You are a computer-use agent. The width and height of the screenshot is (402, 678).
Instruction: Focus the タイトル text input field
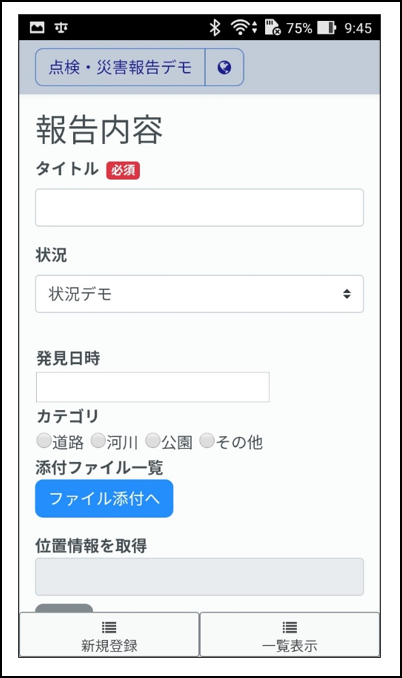tap(199, 208)
